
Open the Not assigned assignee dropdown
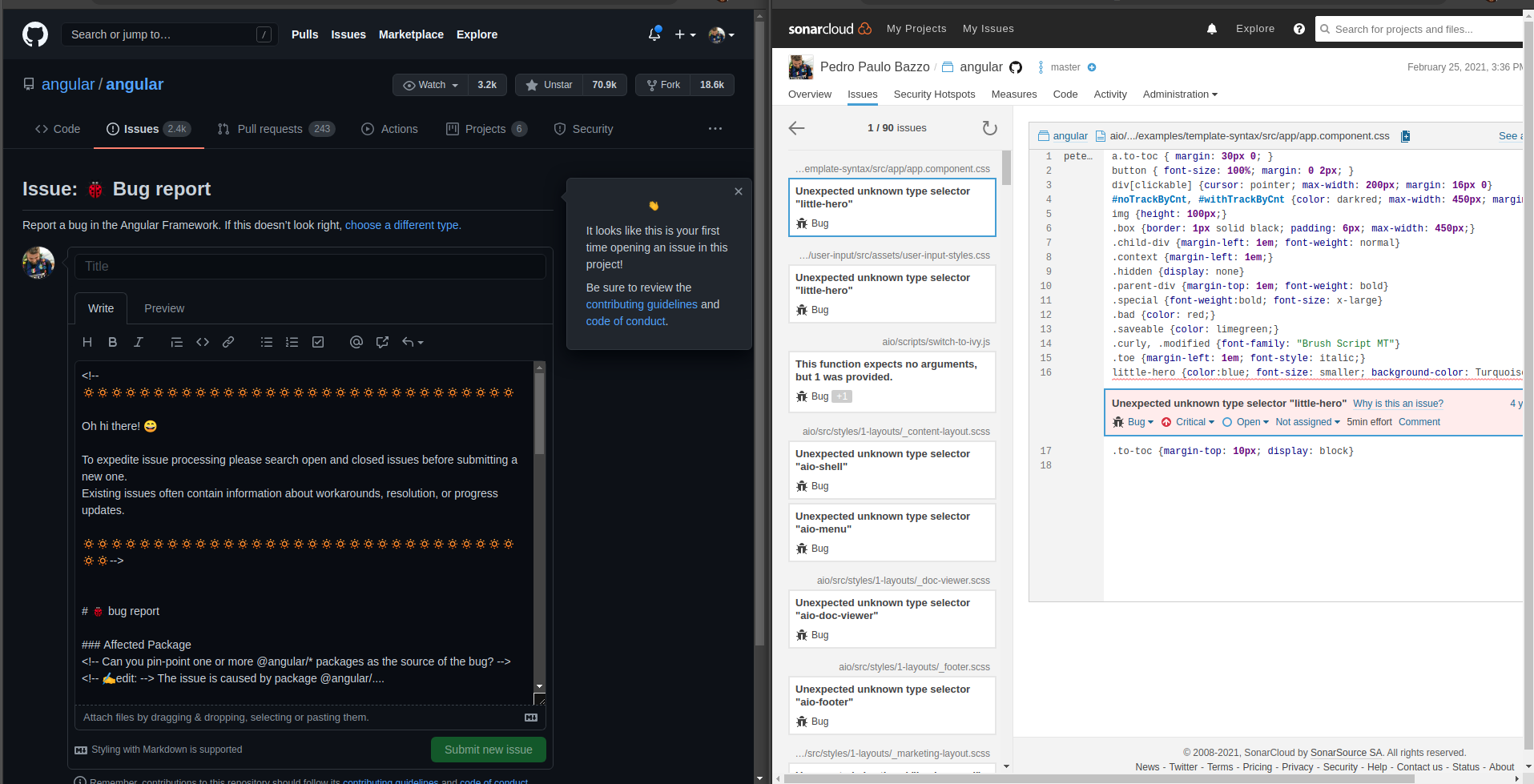point(1307,422)
